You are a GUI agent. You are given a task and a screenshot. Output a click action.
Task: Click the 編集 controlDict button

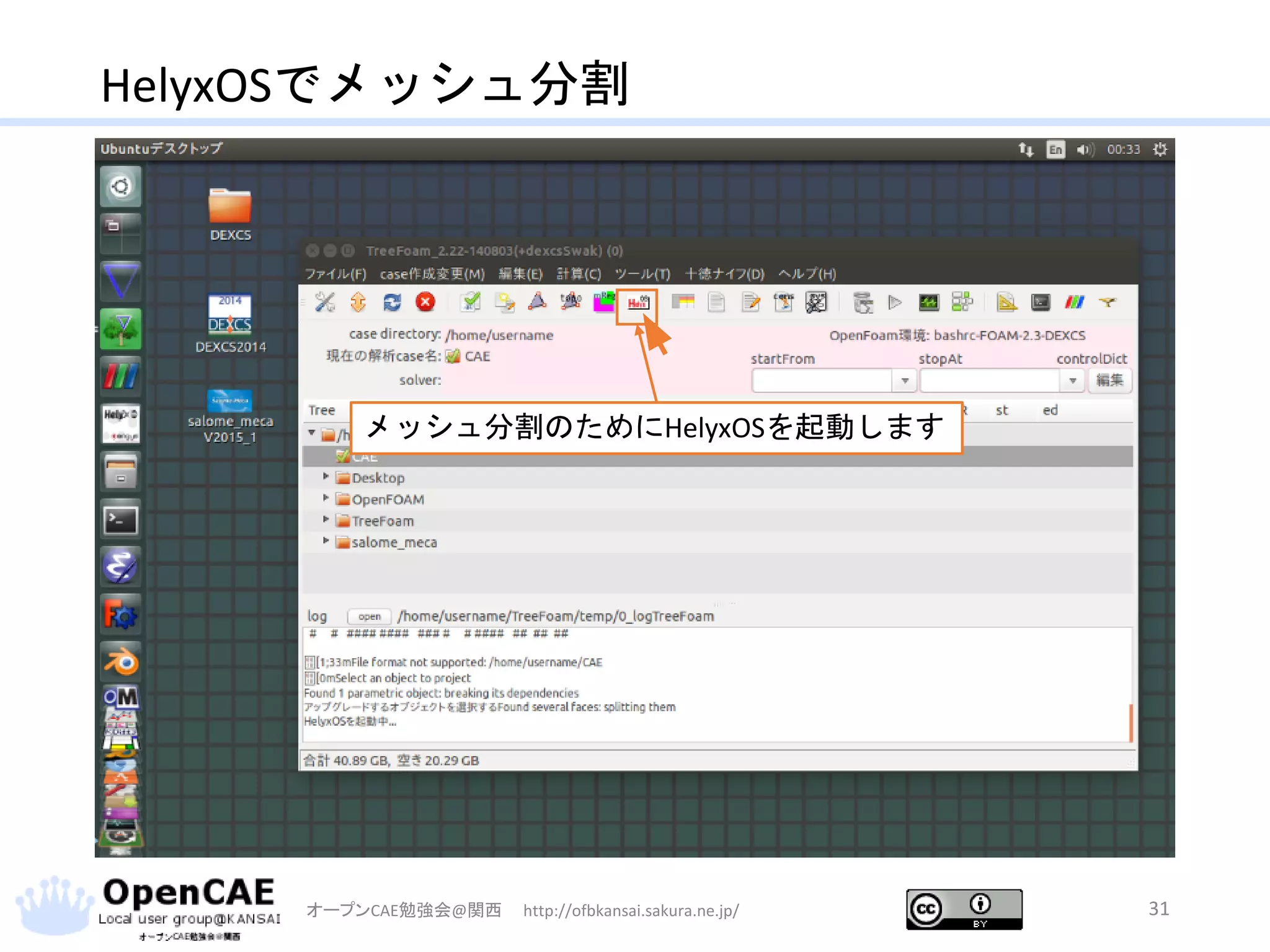[1109, 381]
